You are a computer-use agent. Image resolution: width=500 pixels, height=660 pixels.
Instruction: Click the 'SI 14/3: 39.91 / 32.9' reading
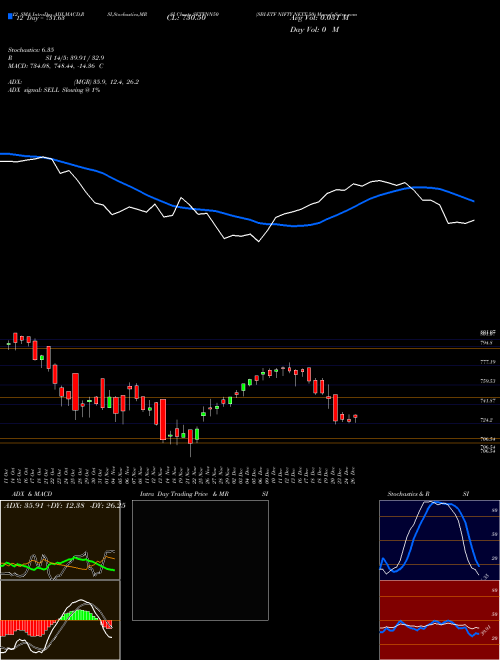click(75, 58)
